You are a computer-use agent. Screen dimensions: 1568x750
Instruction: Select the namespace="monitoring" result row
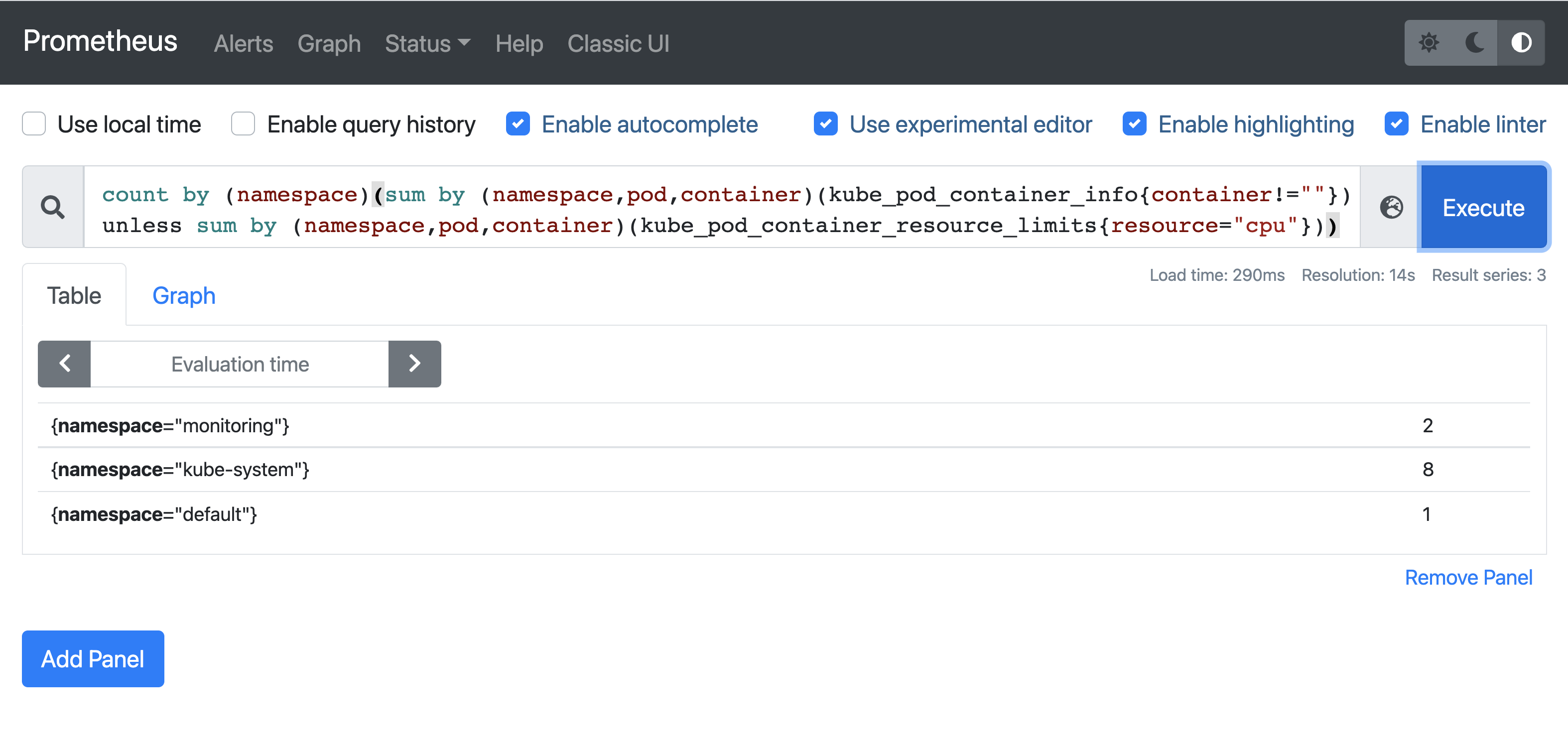[x=784, y=425]
